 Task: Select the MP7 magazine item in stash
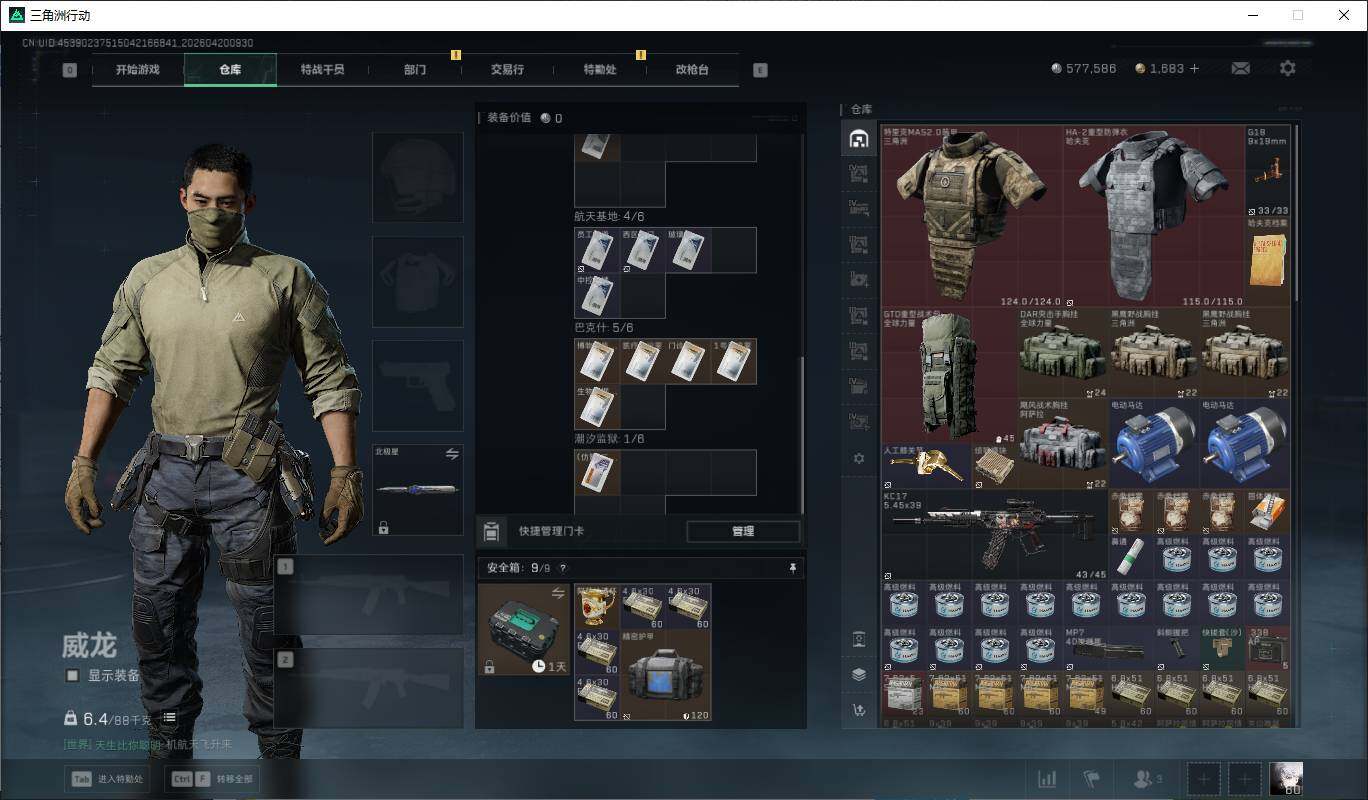click(x=1108, y=649)
